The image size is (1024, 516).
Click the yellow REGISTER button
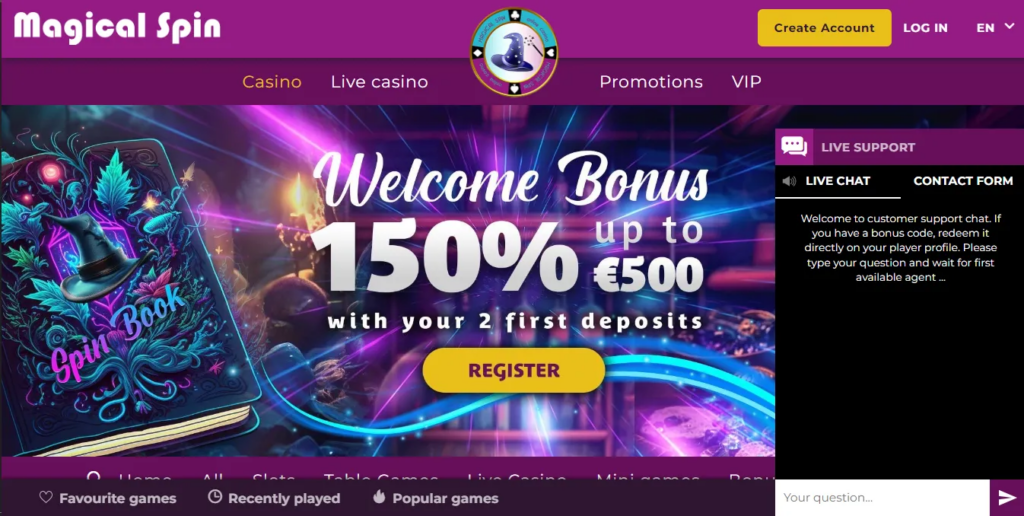point(514,370)
